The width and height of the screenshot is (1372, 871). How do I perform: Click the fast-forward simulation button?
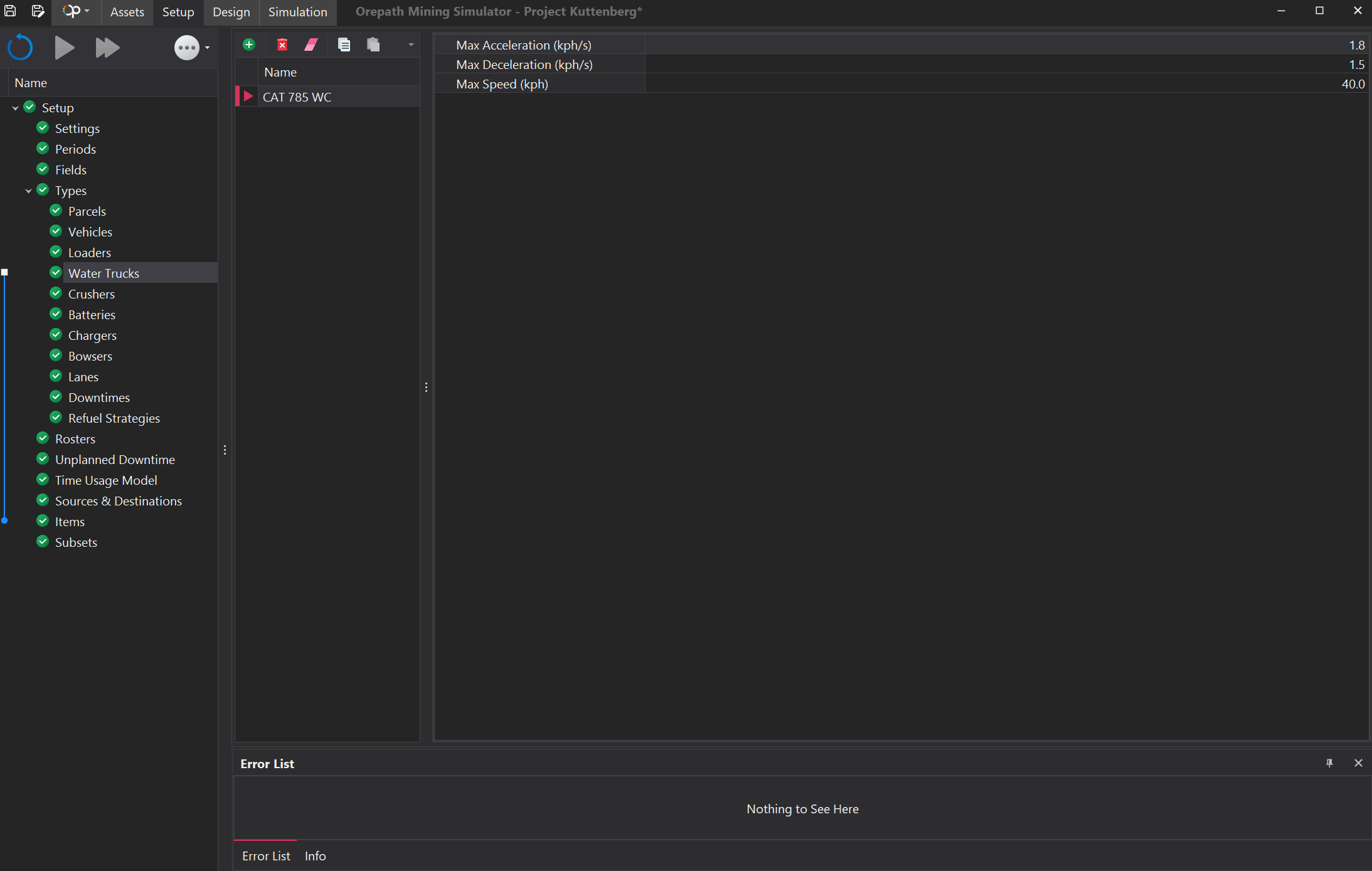107,48
